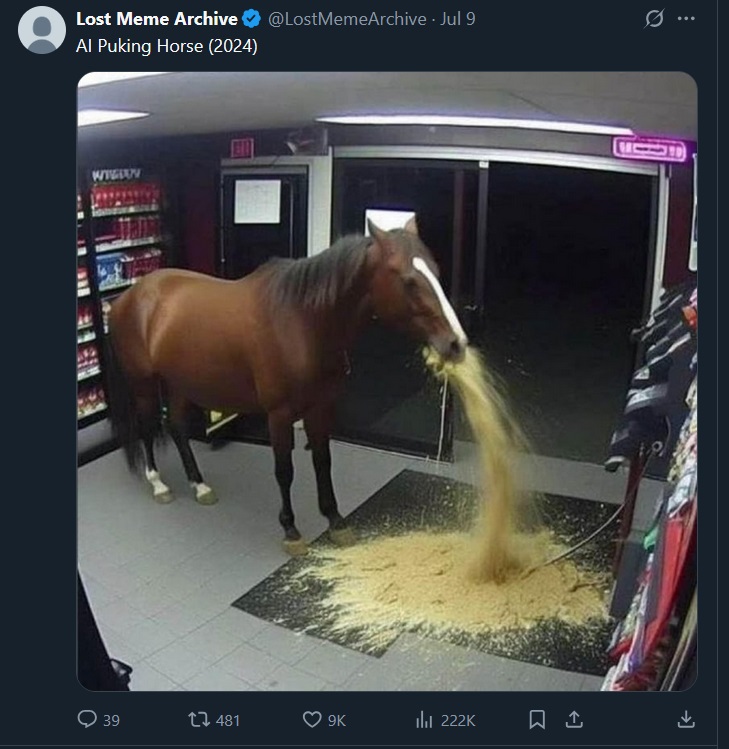Click the Grok slashed-circle icon

point(654,19)
